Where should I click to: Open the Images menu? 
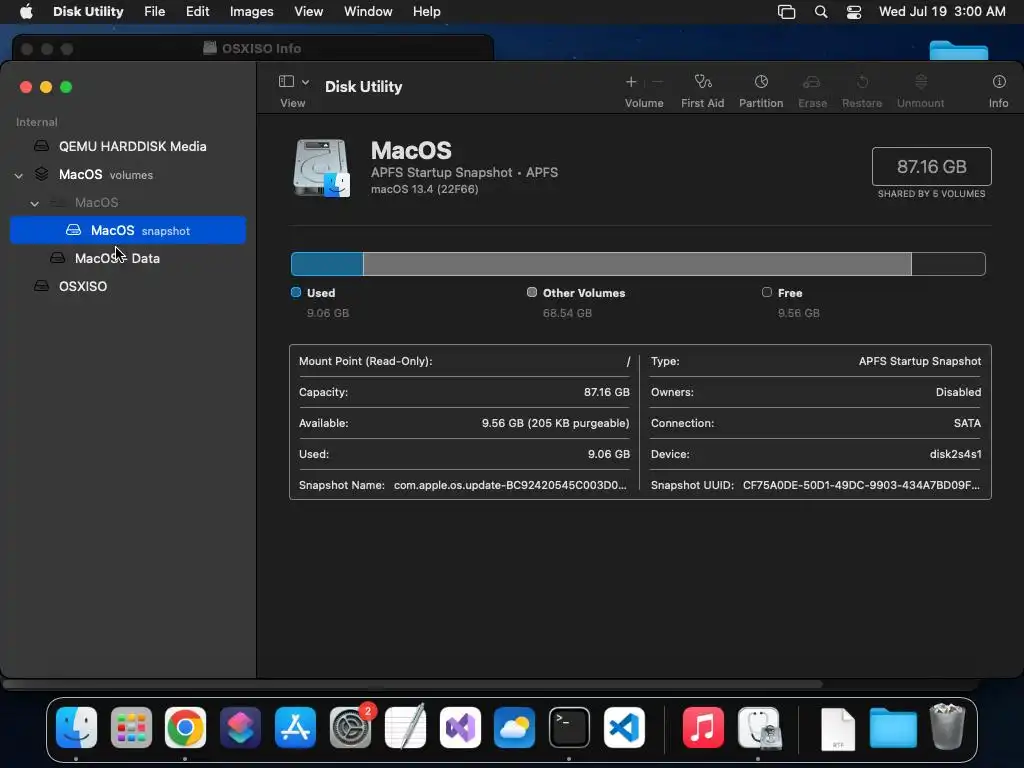[x=251, y=11]
